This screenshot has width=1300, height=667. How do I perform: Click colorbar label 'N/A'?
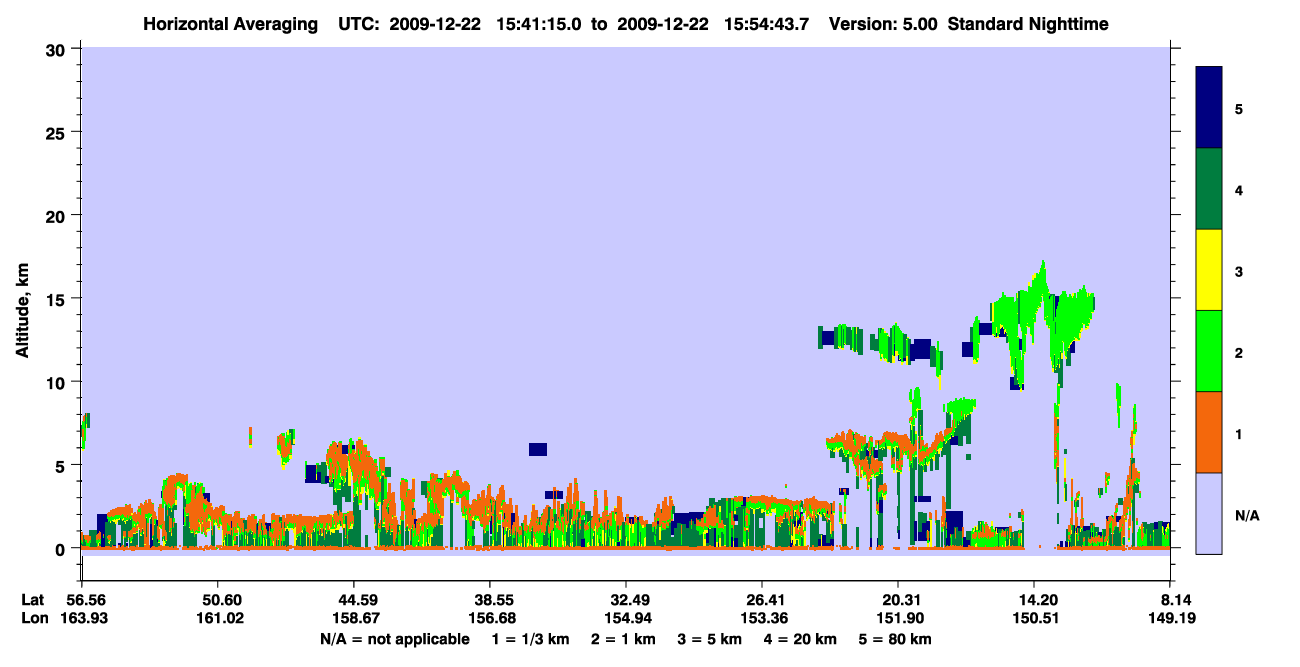click(1247, 515)
